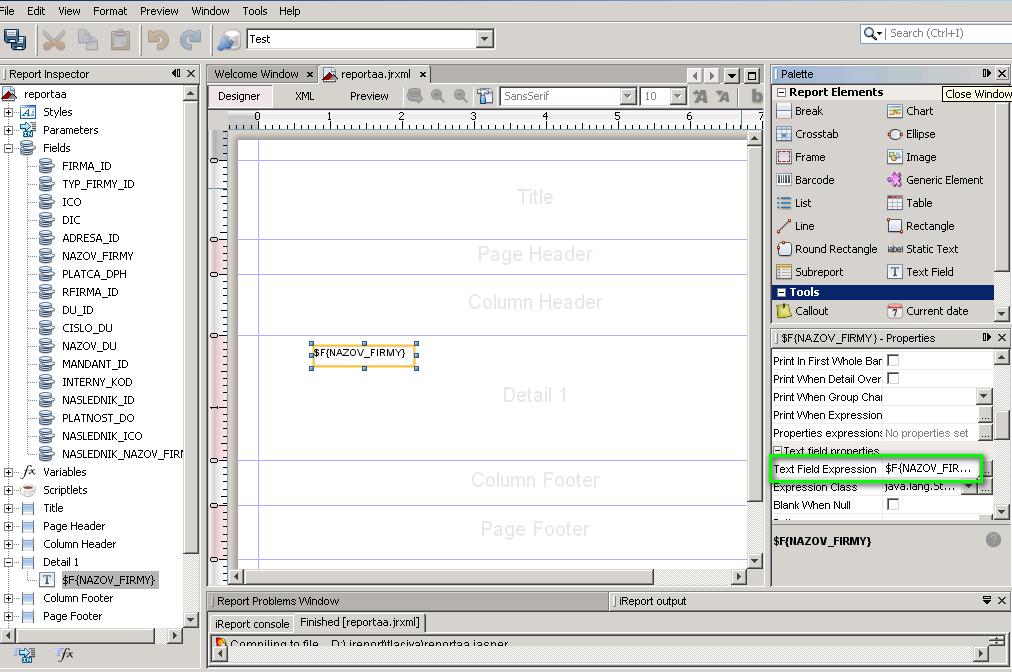Select the Crosstab element in Palette
This screenshot has width=1012, height=672.
click(807, 134)
